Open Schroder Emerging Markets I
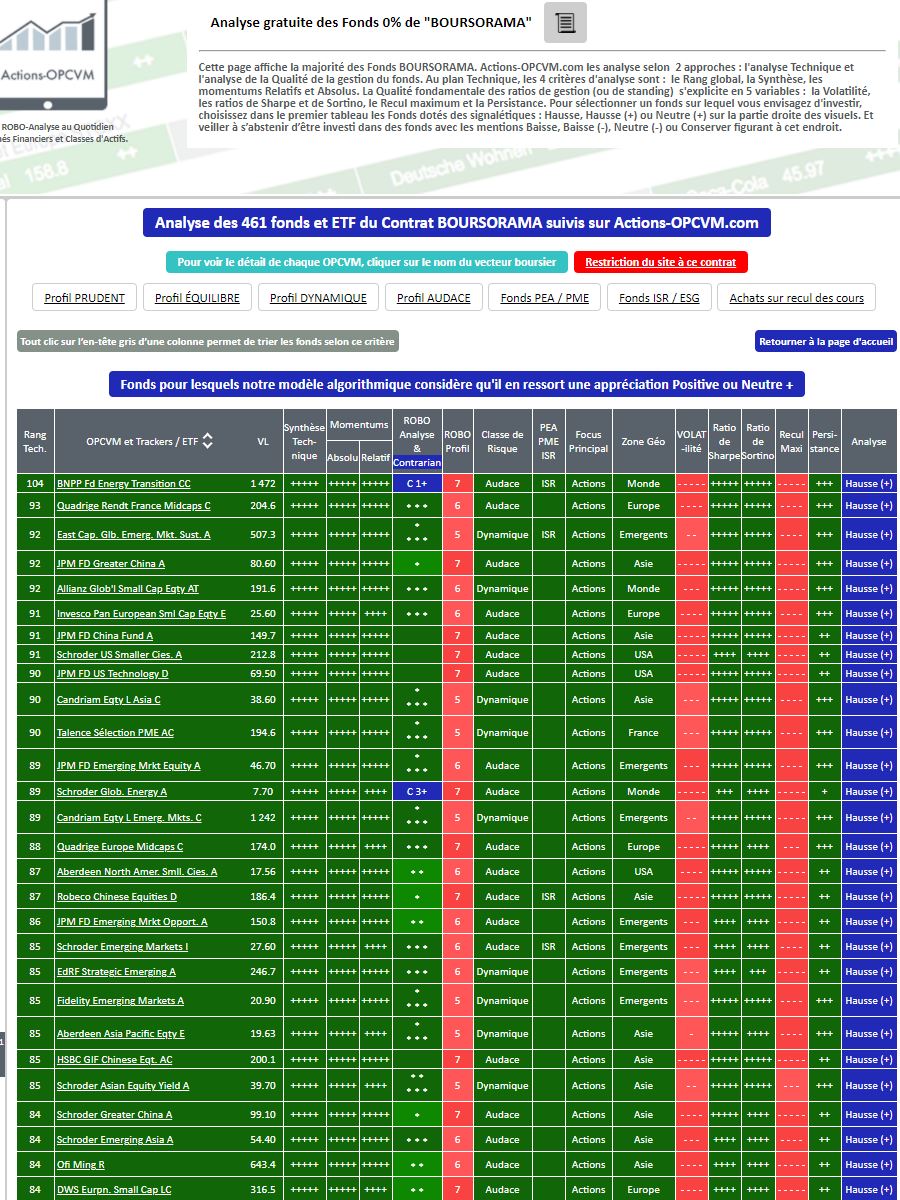The image size is (900, 1200). click(x=122, y=947)
